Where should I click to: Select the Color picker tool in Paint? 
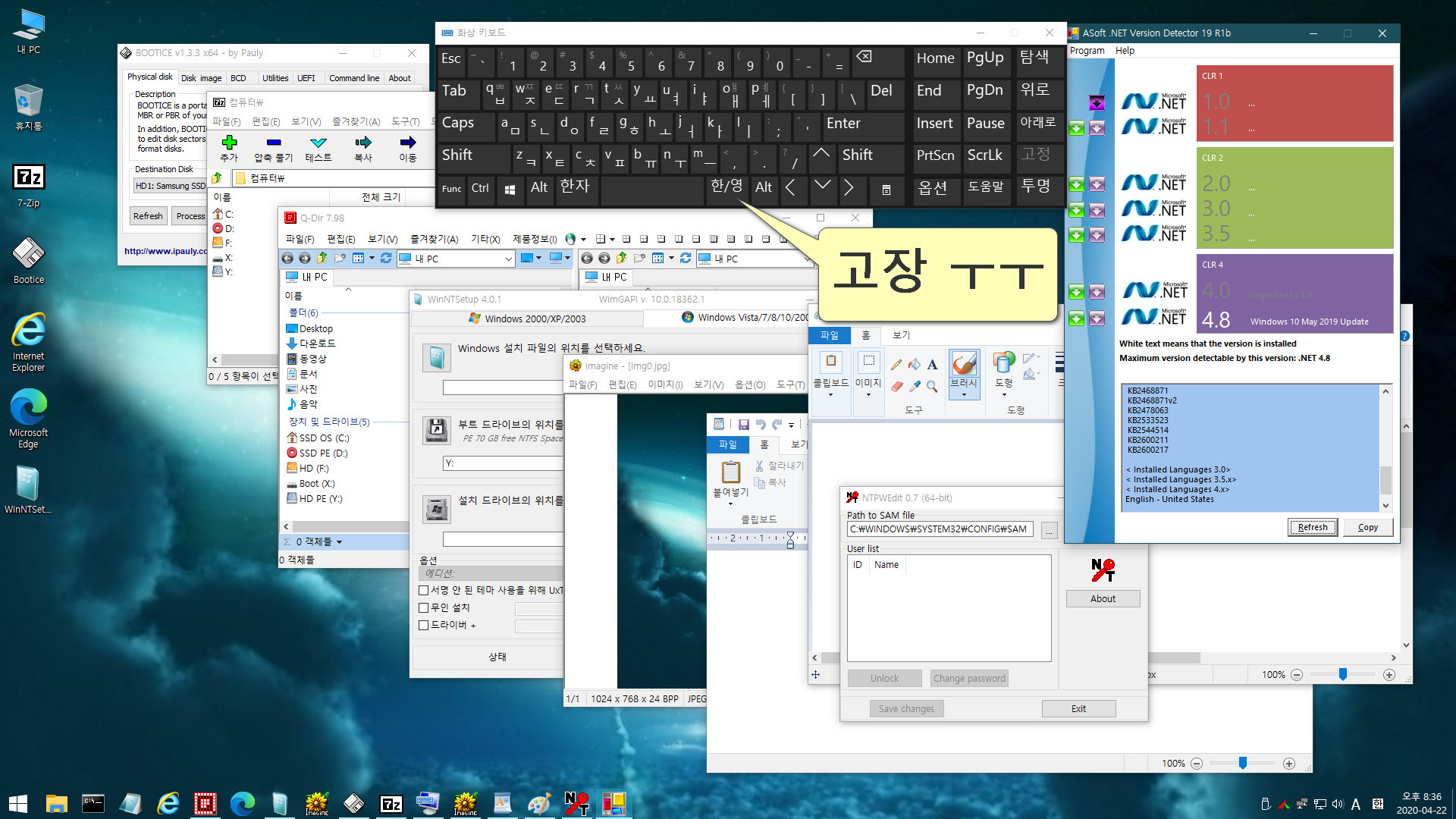coord(915,387)
